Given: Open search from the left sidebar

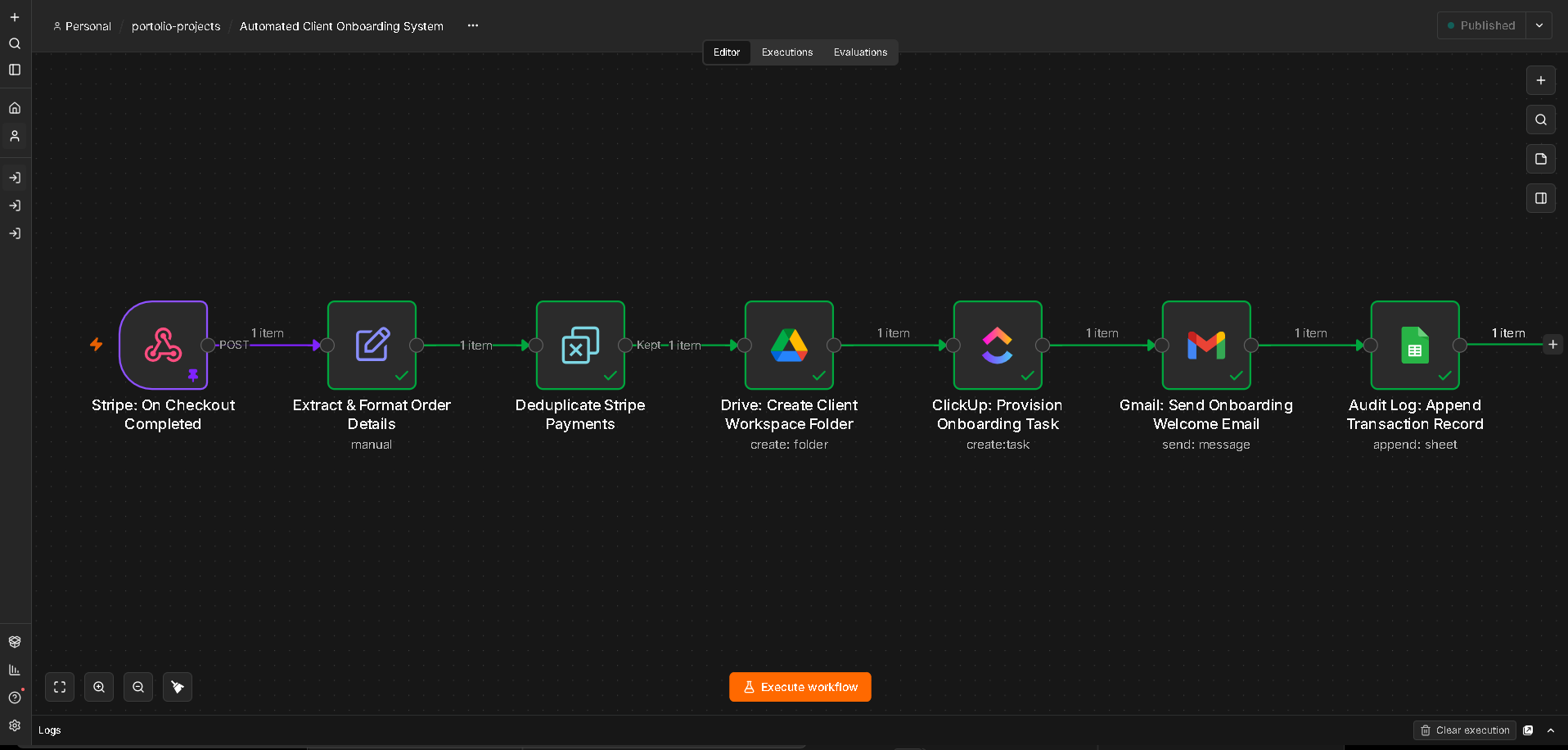Looking at the screenshot, I should coord(15,43).
